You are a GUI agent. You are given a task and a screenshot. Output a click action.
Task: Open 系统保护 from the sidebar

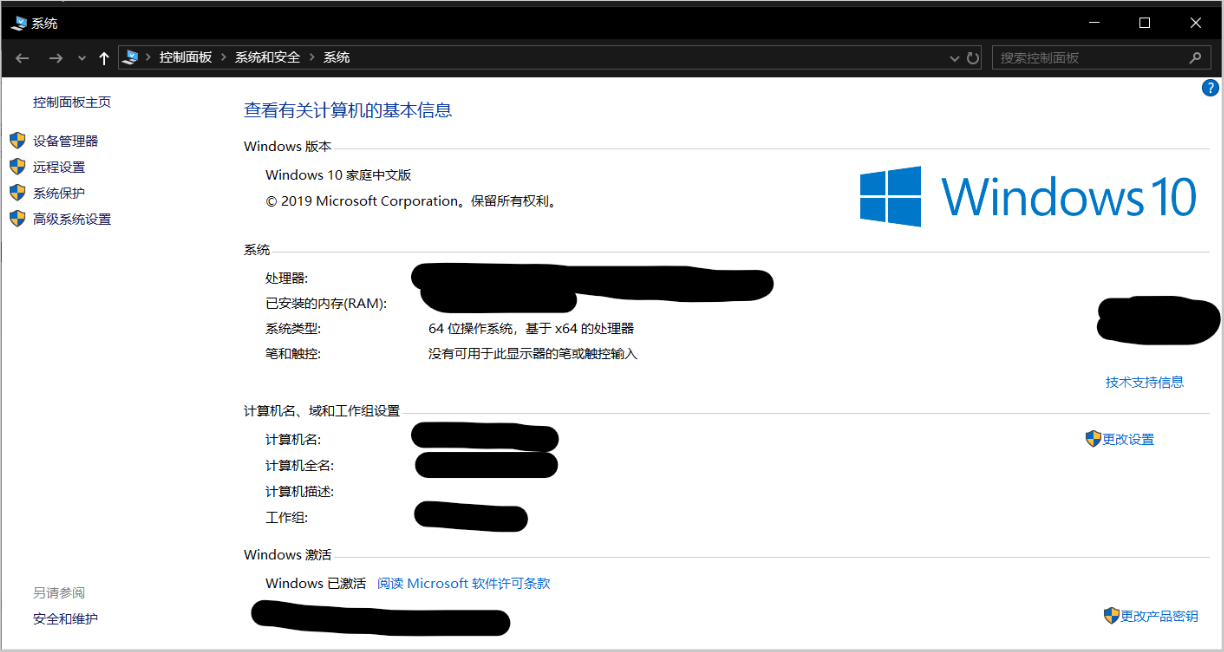point(59,193)
